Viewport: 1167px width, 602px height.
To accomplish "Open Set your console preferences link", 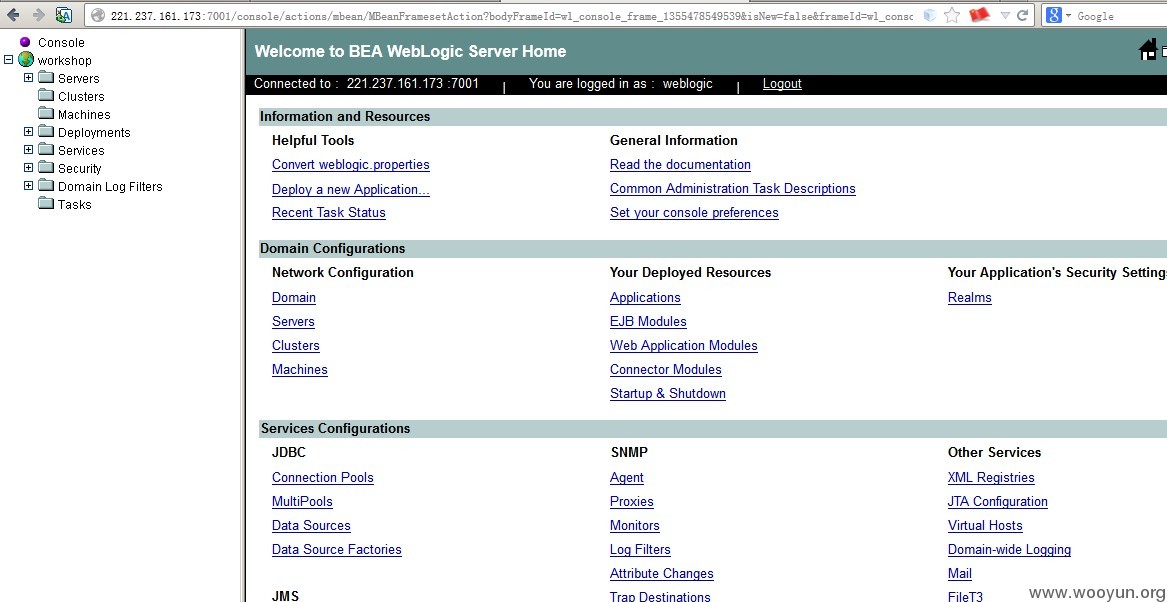I will 694,213.
